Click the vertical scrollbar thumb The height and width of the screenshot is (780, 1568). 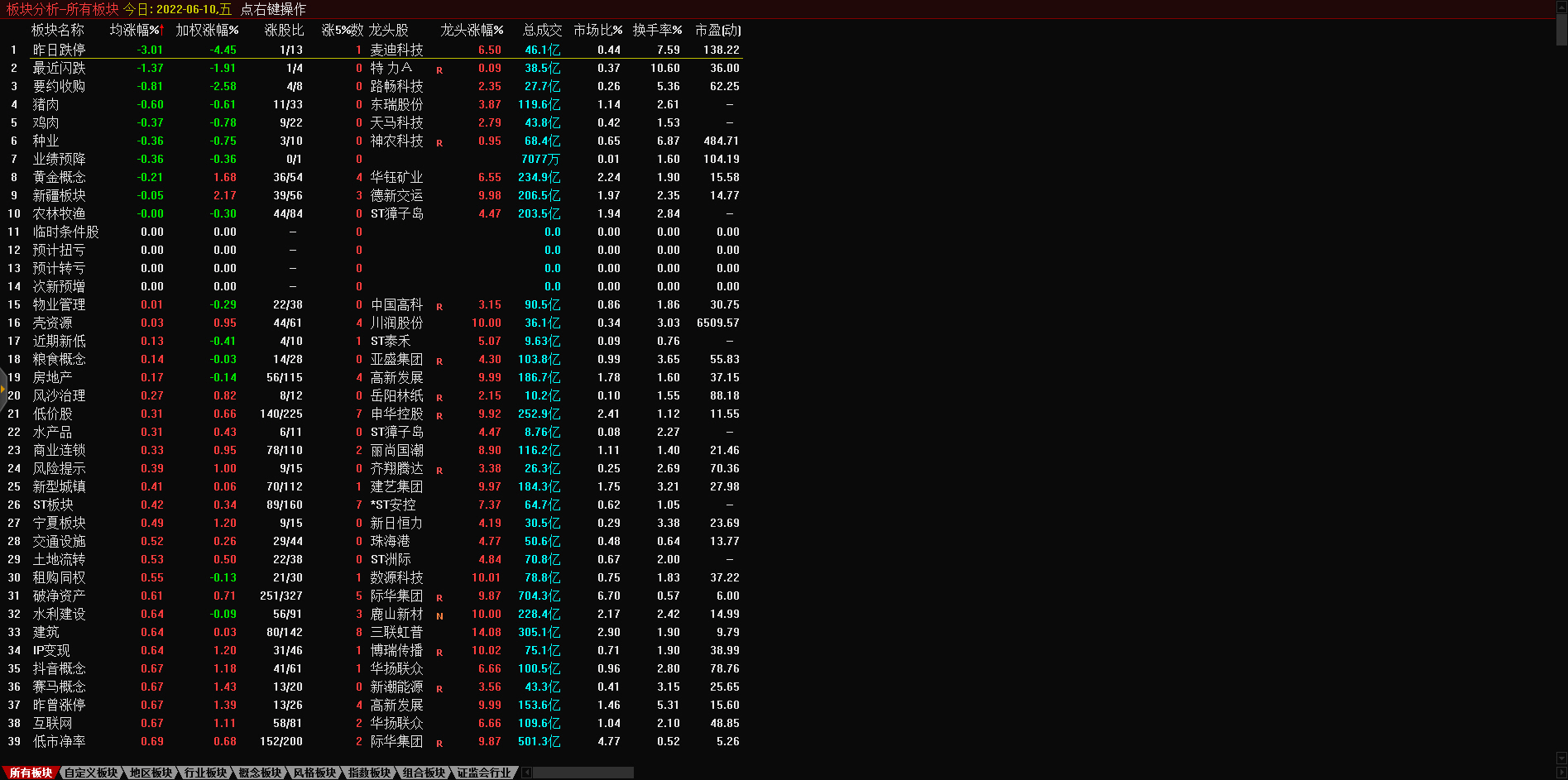pos(1561,29)
